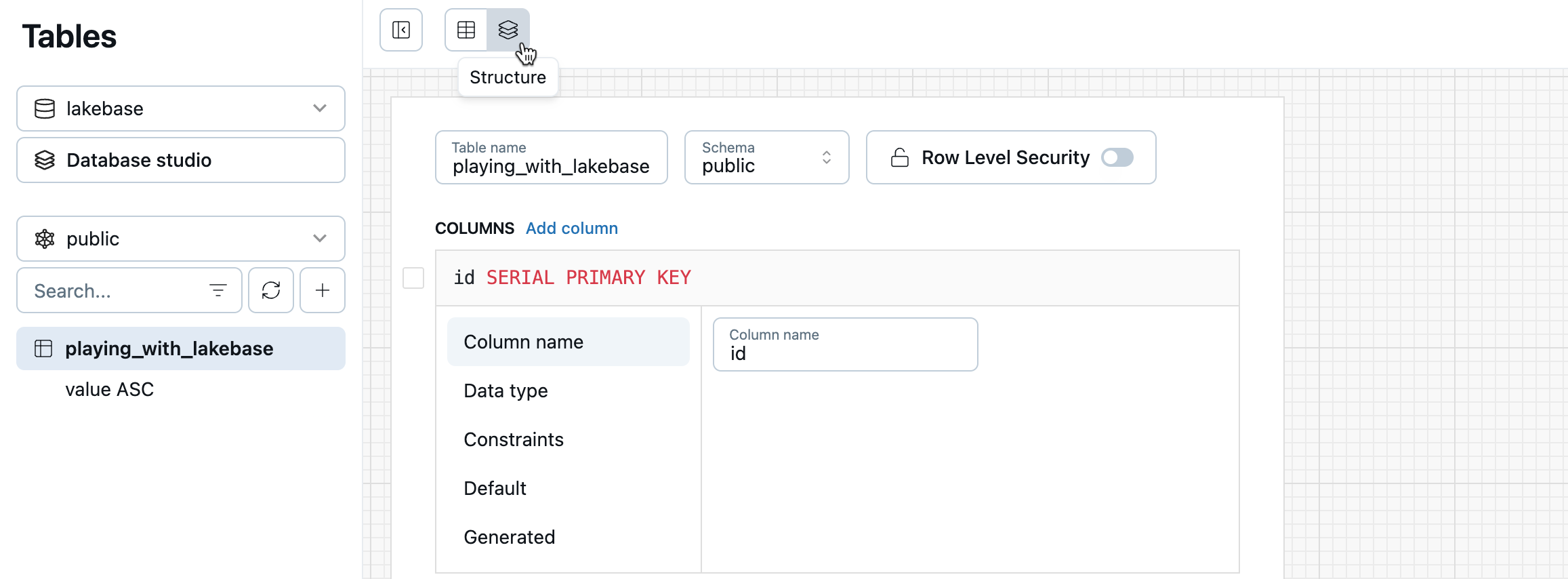Screen dimensions: 1568x579
Task: Click the layers icon beside Database studio
Action: tap(44, 160)
